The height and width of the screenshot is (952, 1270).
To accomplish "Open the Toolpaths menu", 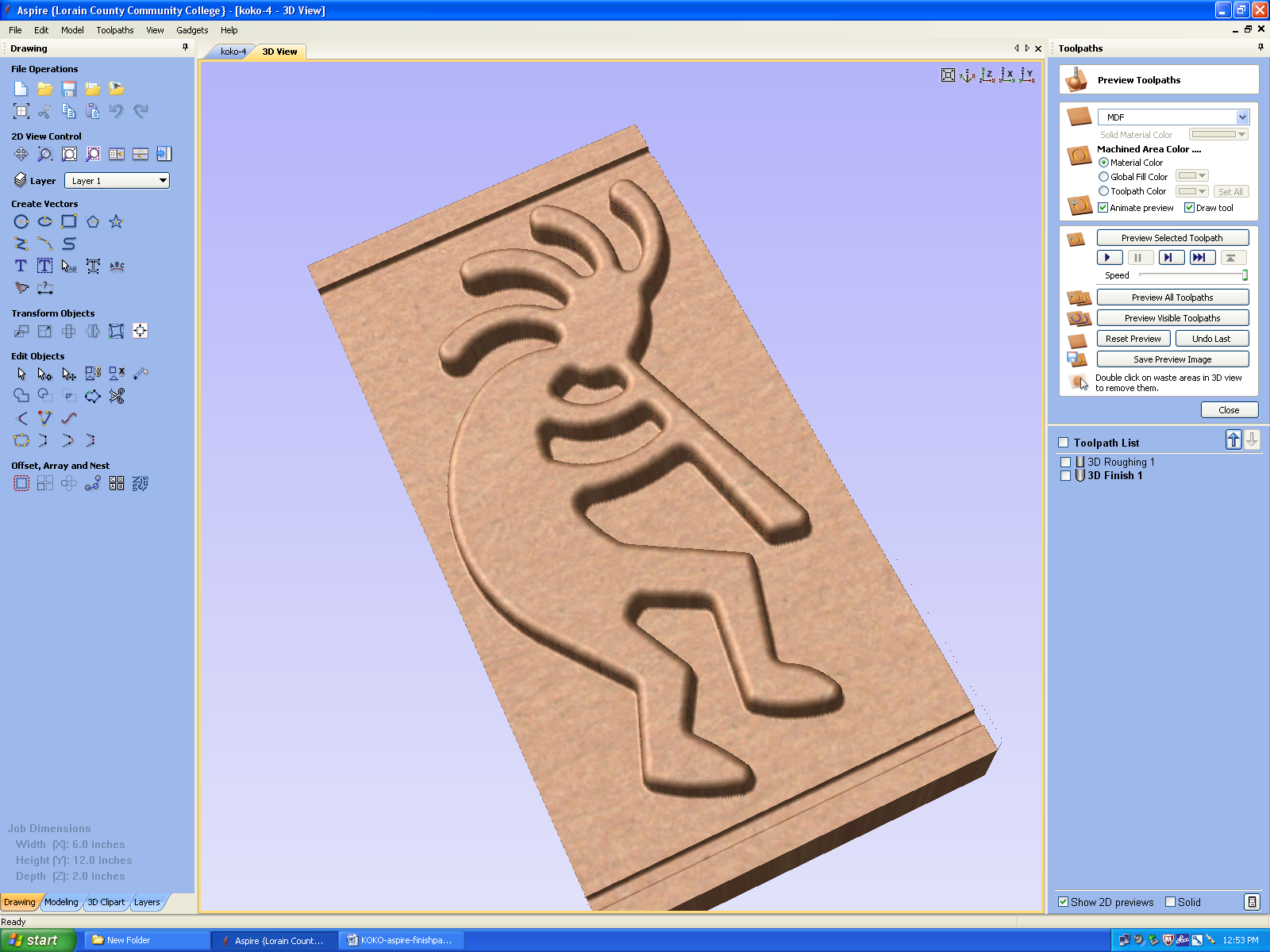I will coord(115,30).
